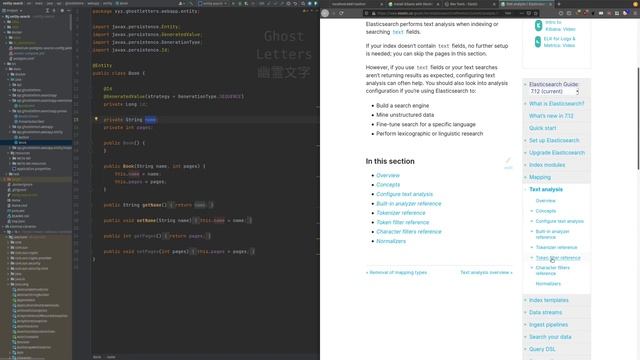
Task: Switch to the Text analysis browser tab
Action: pos(527,4)
